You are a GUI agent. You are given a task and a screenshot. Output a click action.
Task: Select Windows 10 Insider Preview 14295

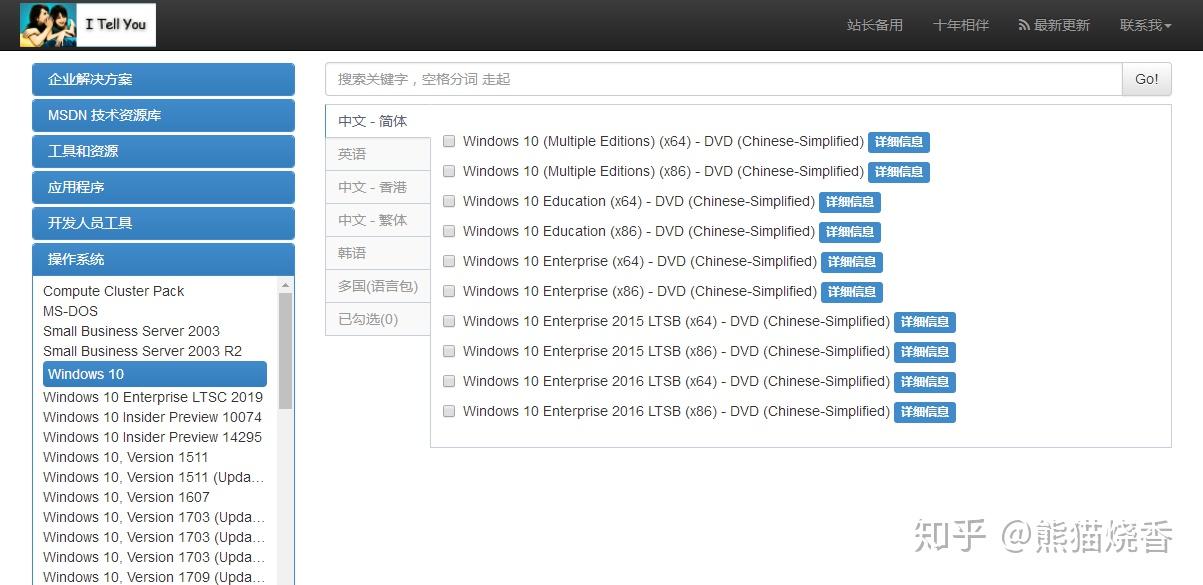point(152,437)
